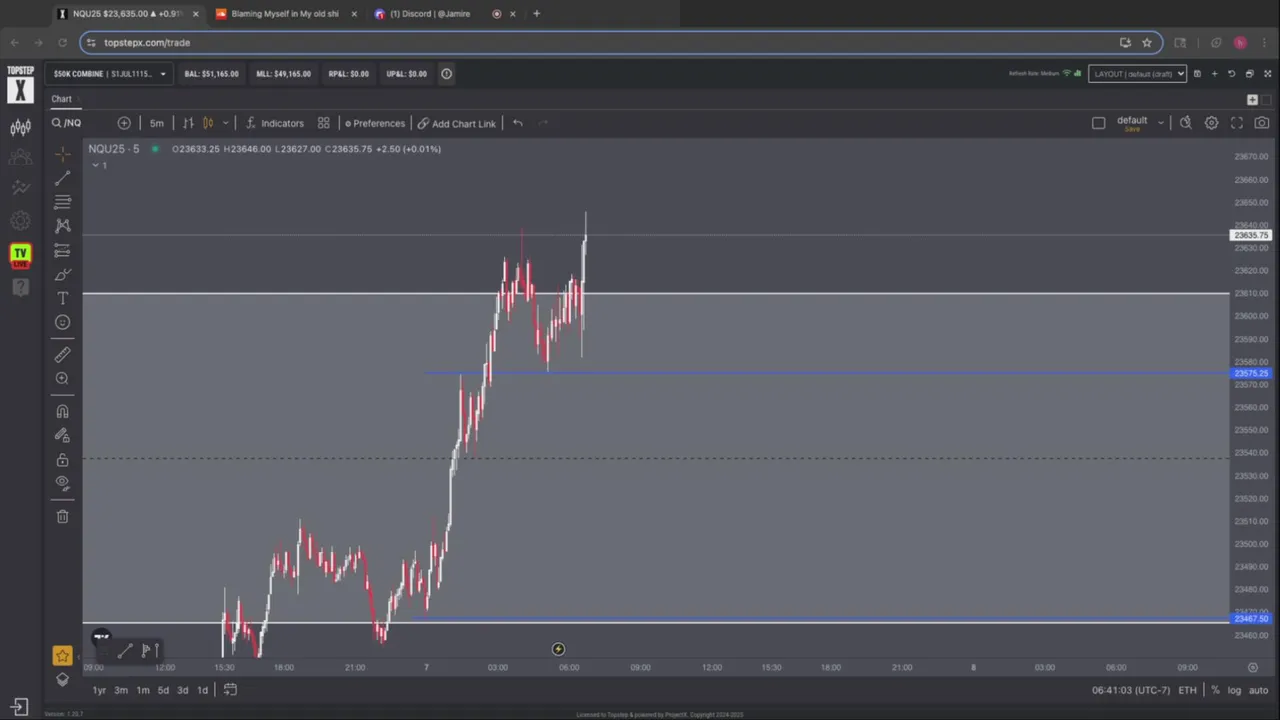Open the pattern drawing tools

click(62, 226)
